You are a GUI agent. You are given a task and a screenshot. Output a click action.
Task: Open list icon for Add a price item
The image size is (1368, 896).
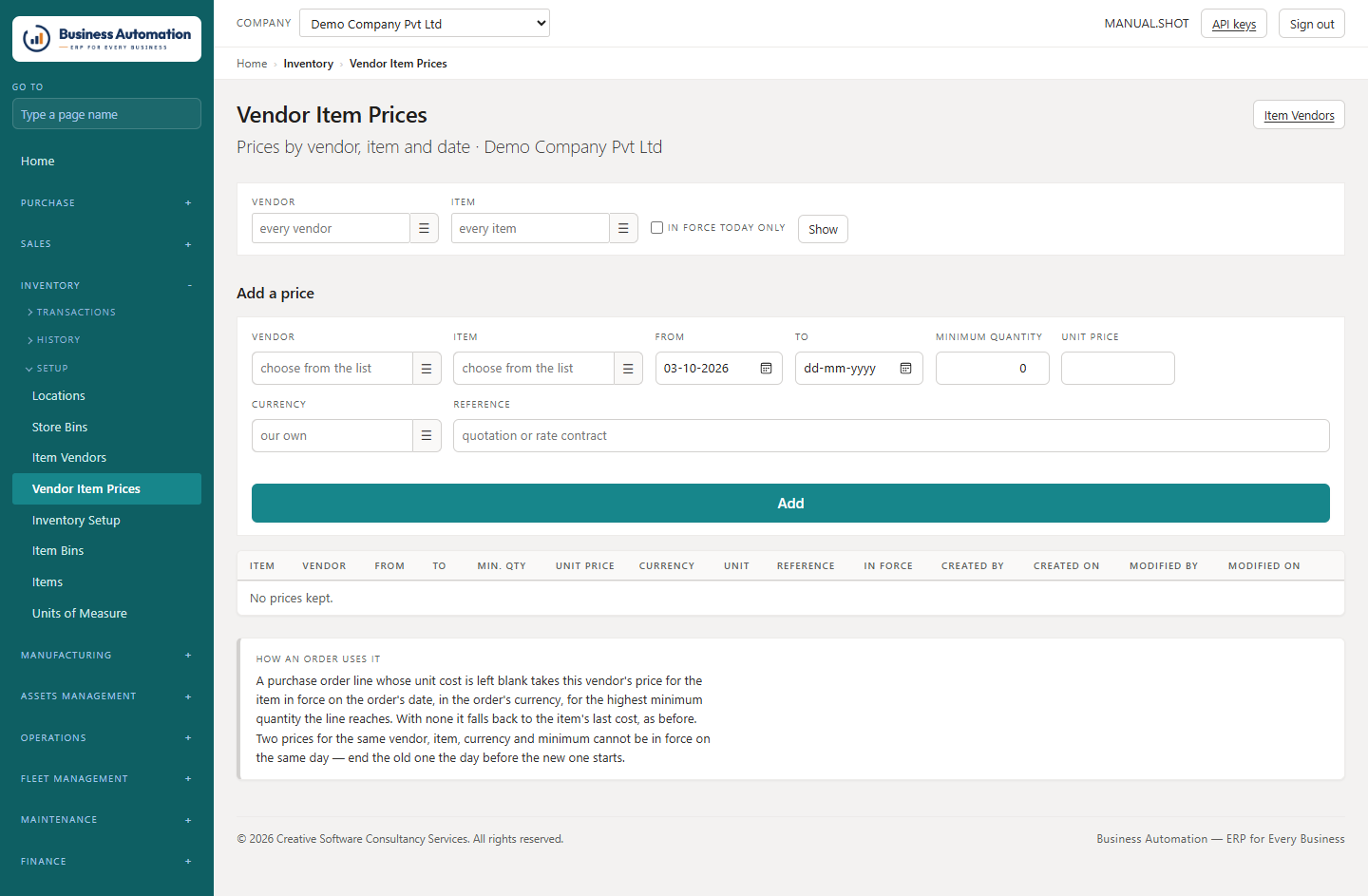point(628,369)
